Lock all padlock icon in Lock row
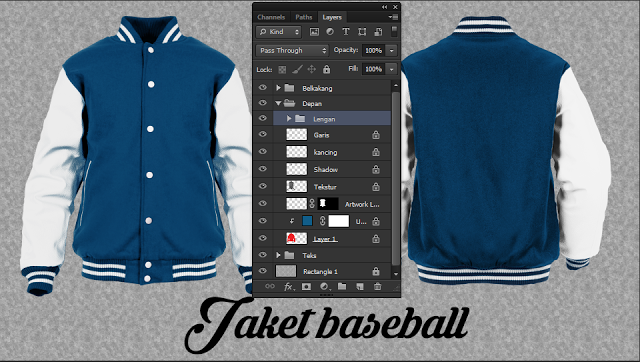The height and width of the screenshot is (362, 640). pos(327,69)
